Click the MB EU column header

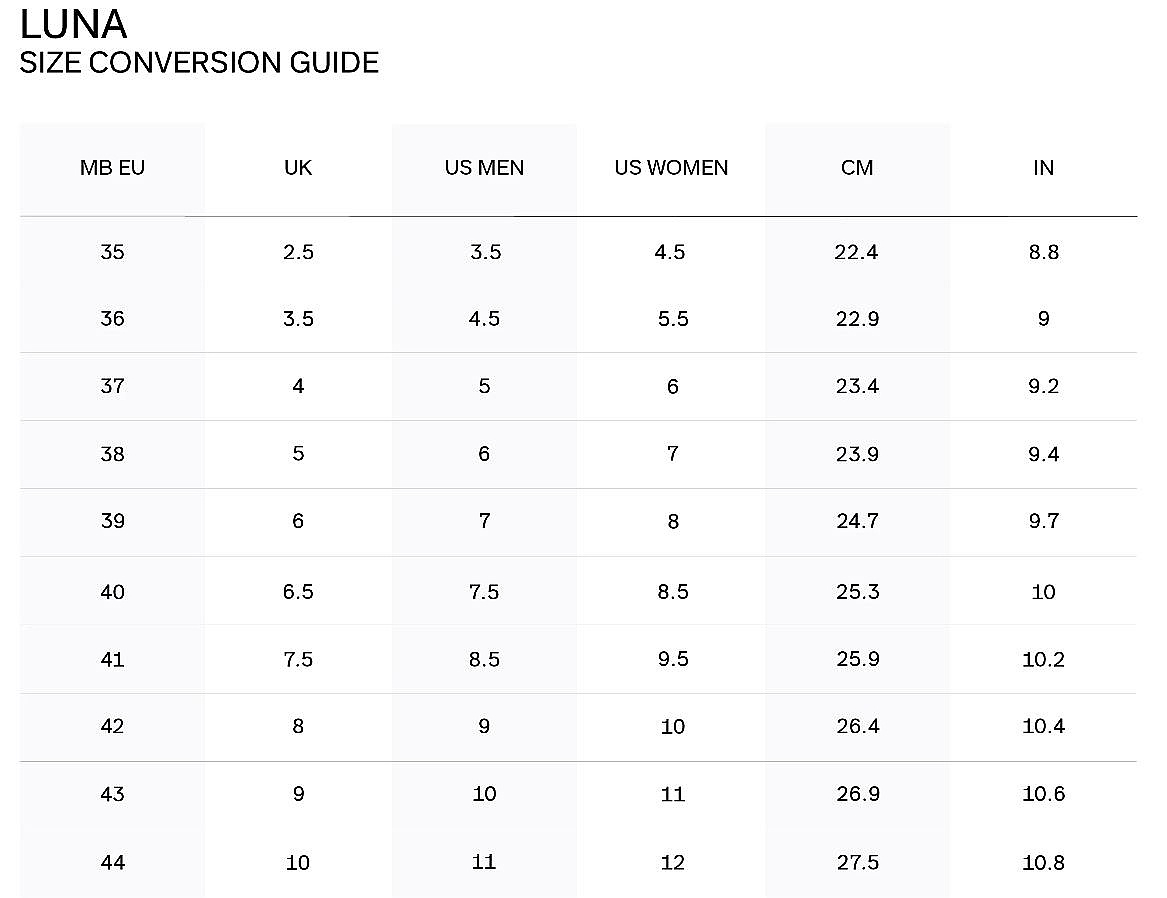coord(112,168)
